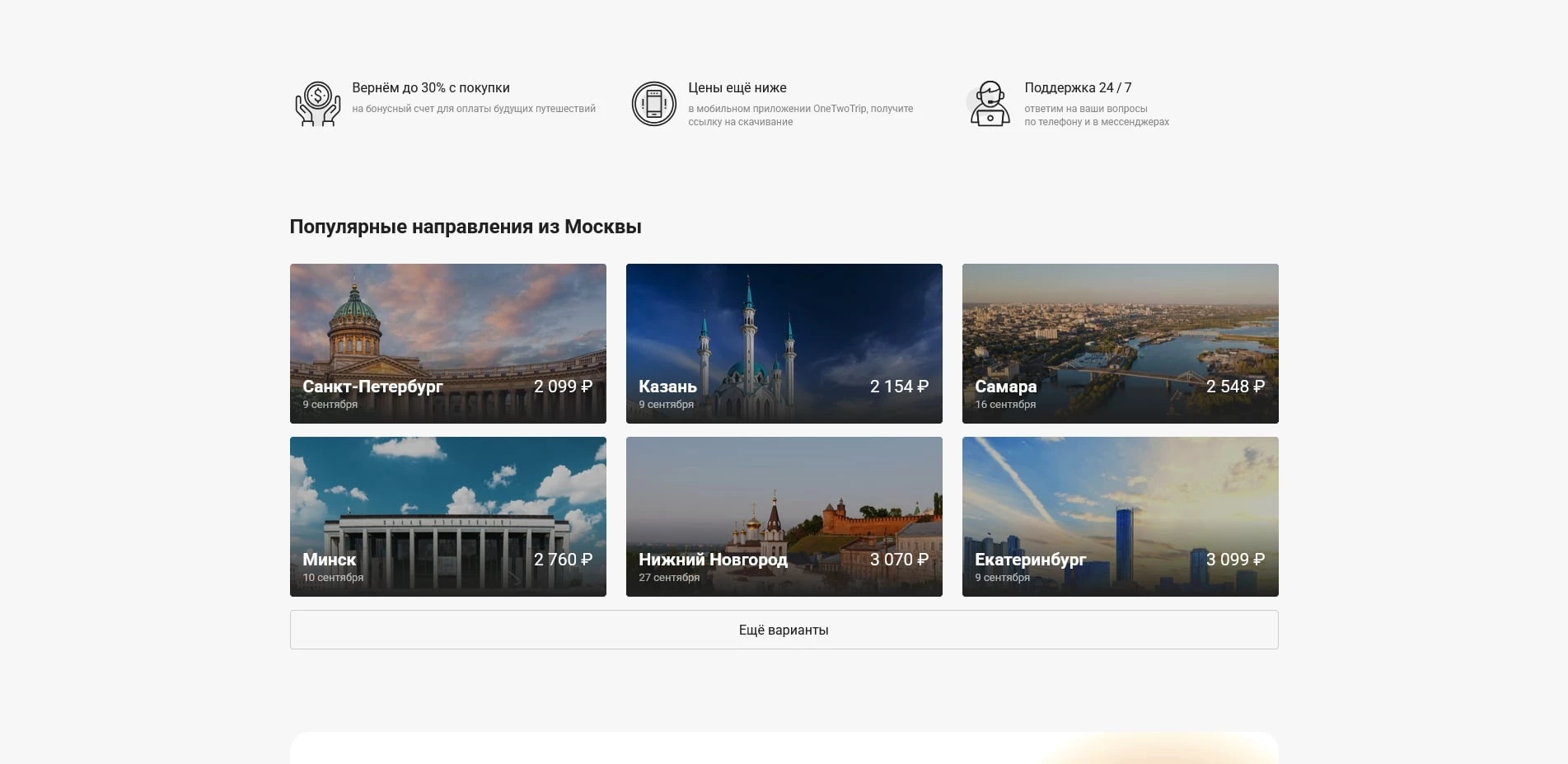Click the 3 099 ₽ Екатеринбург price

1235,560
